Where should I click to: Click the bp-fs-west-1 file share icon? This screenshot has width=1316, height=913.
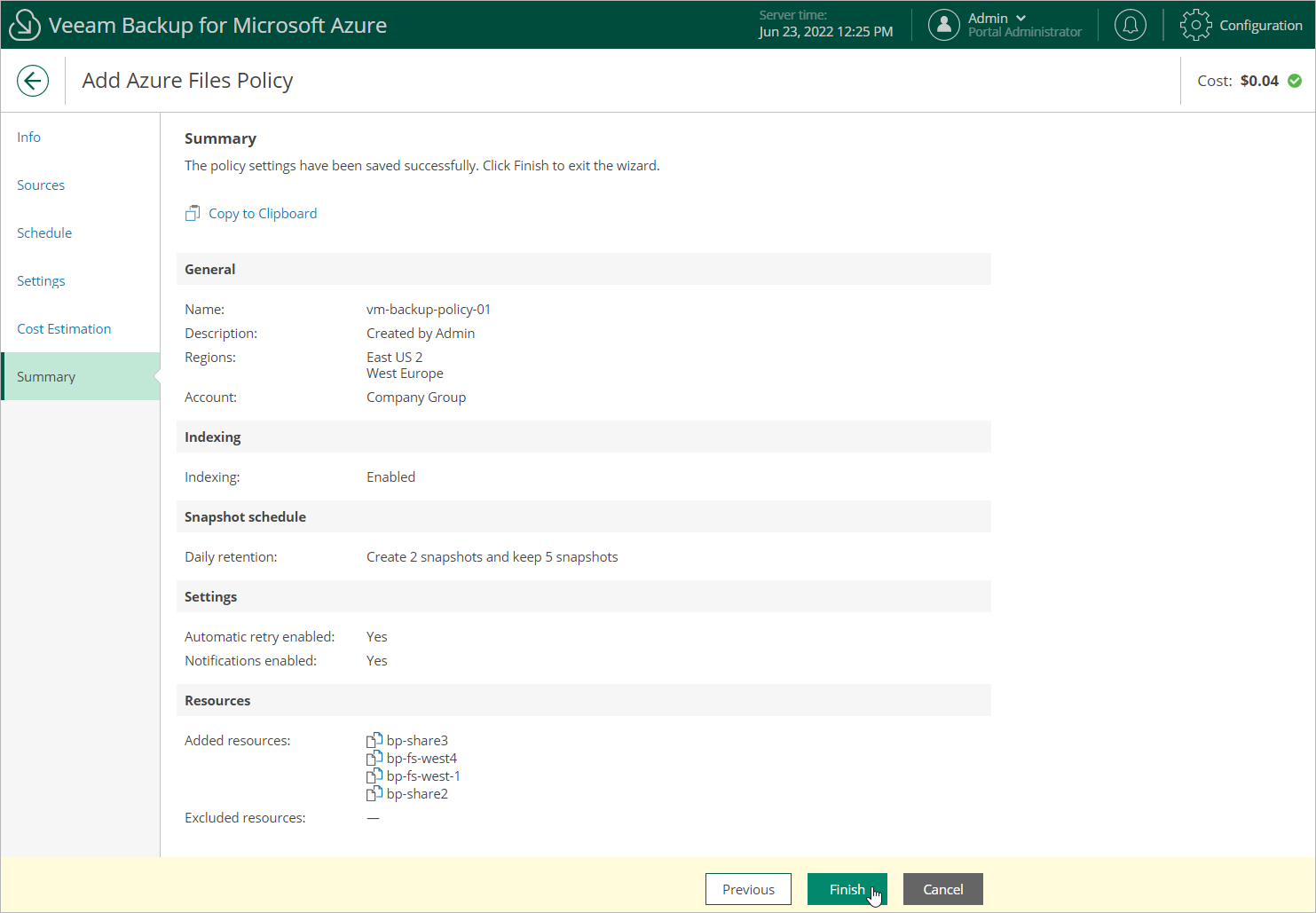coord(374,775)
